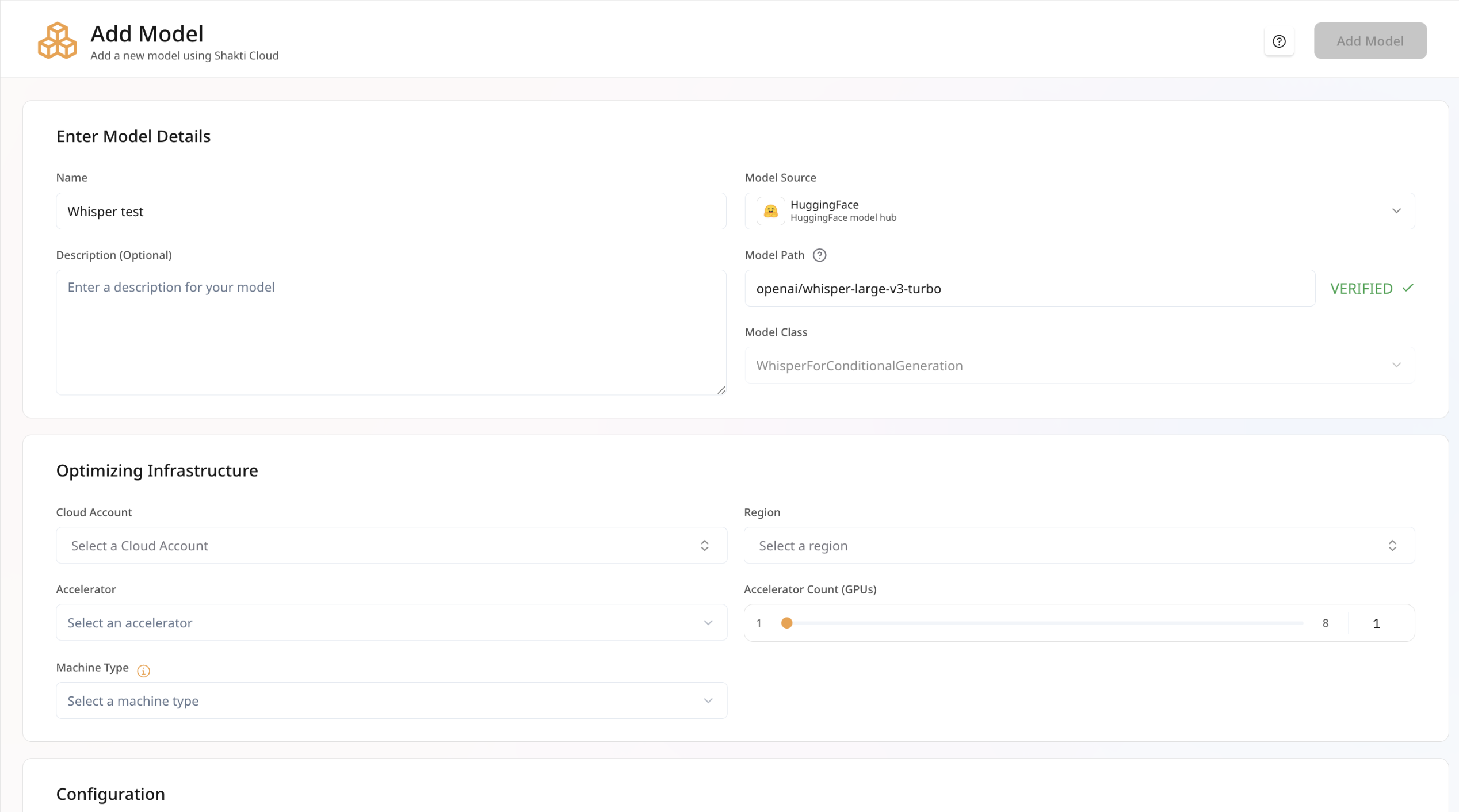1459x812 pixels.
Task: Click the Add Model button
Action: point(1370,40)
